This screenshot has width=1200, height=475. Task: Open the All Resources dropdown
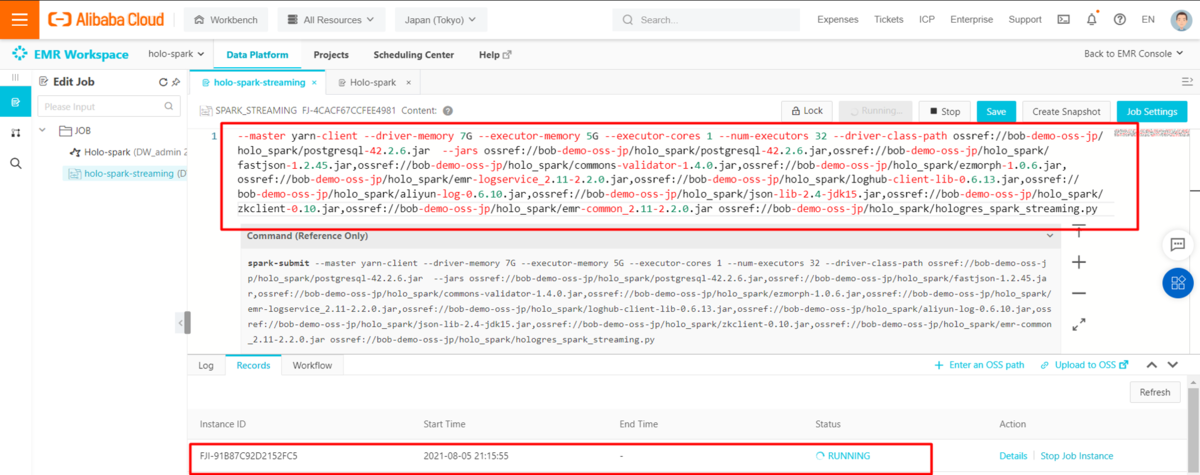click(330, 19)
